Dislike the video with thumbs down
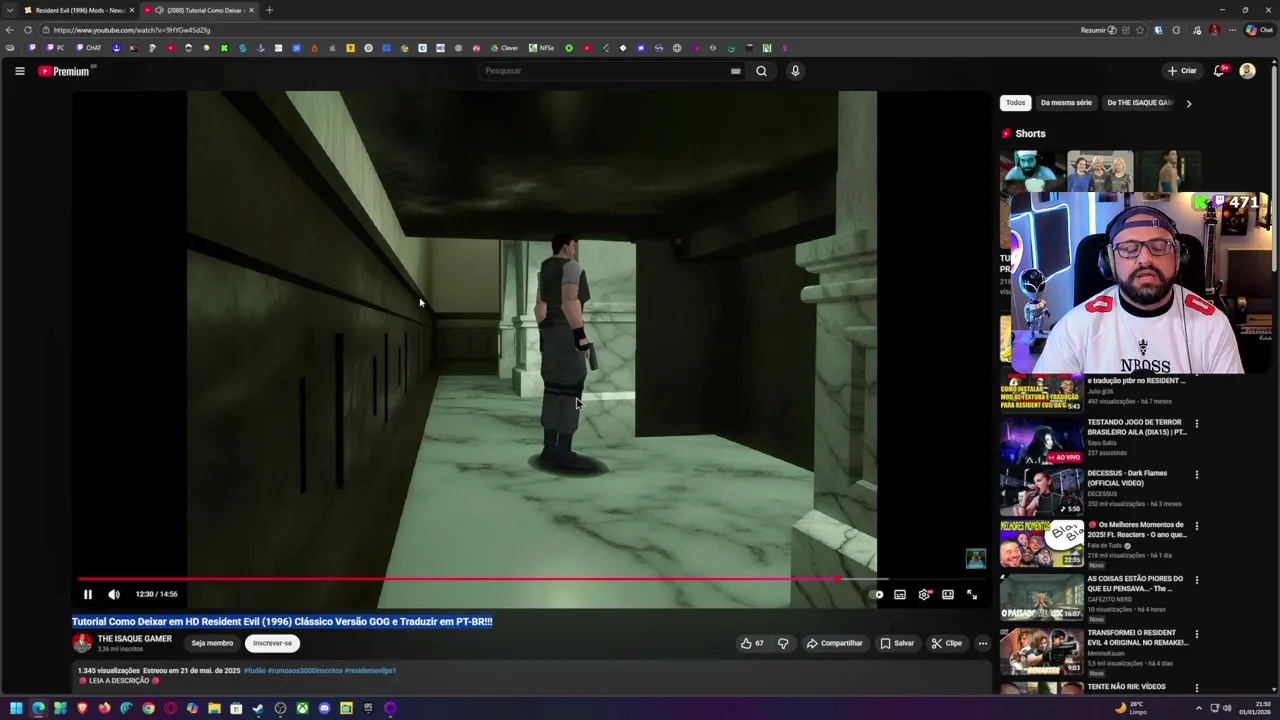 783,643
